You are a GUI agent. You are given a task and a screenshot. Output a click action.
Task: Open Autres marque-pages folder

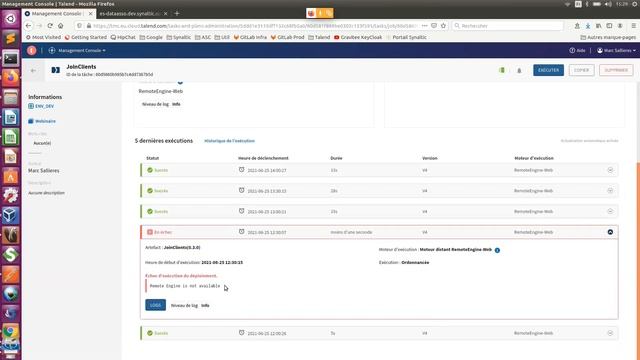coord(608,37)
